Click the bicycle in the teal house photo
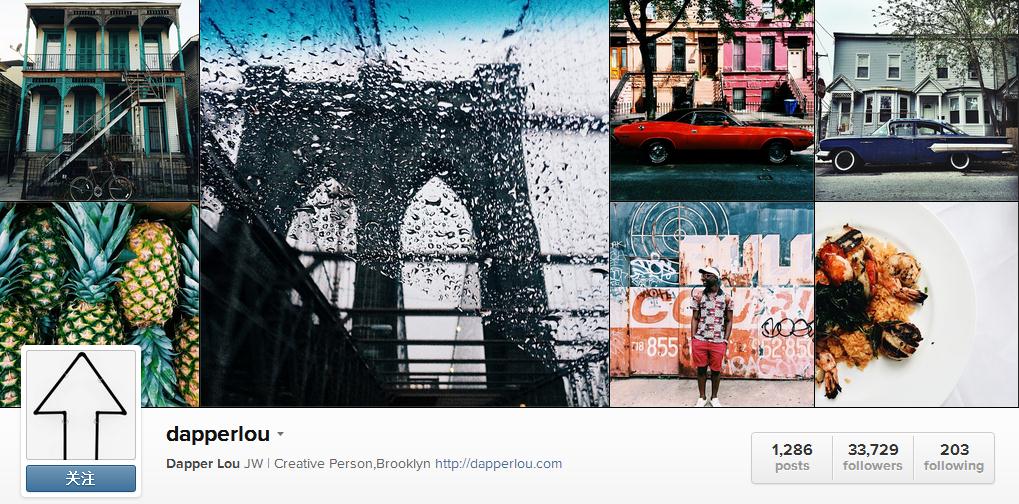 101,182
